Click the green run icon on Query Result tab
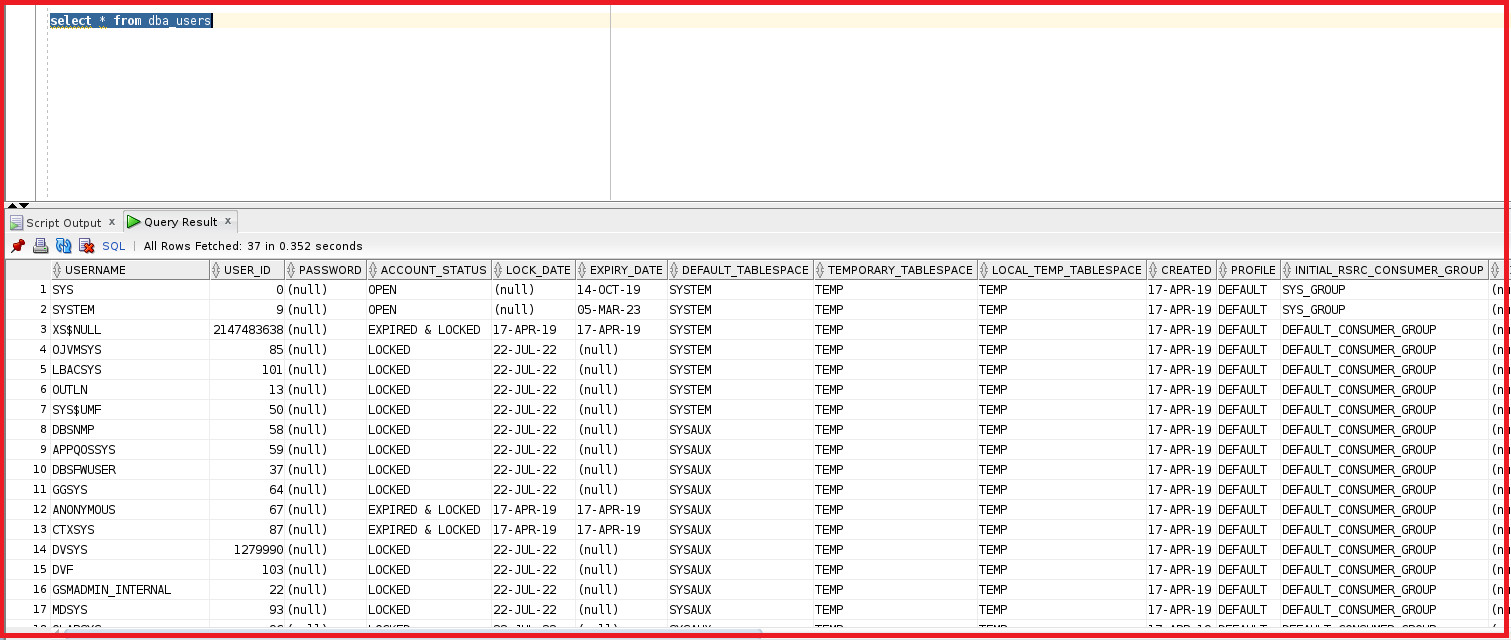Screen dimensions: 1511x640 pyautogui.click(x=133, y=222)
